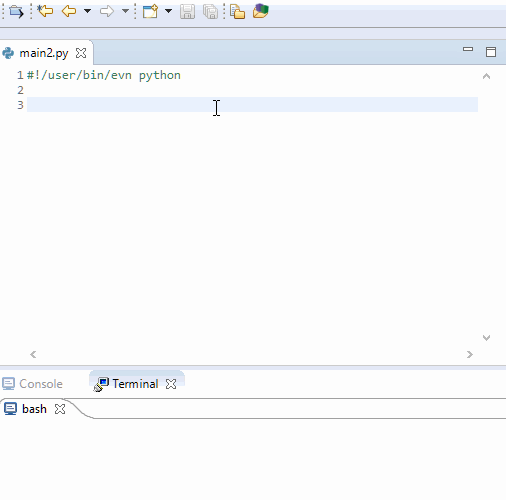Go to Last Edit Location icon
The width and height of the screenshot is (506, 500).
click(45, 11)
